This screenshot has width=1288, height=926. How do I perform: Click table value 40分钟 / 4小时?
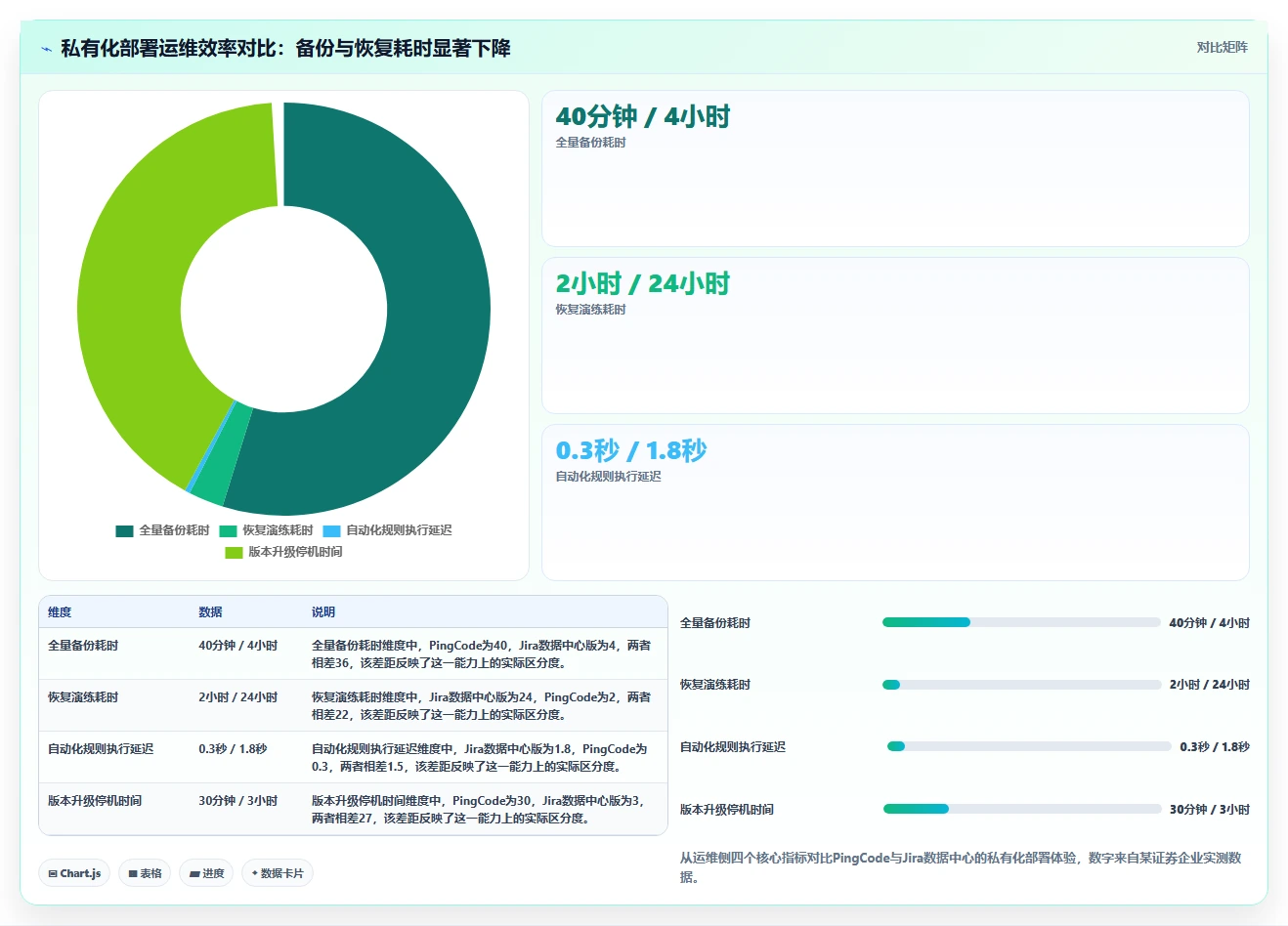coord(237,646)
